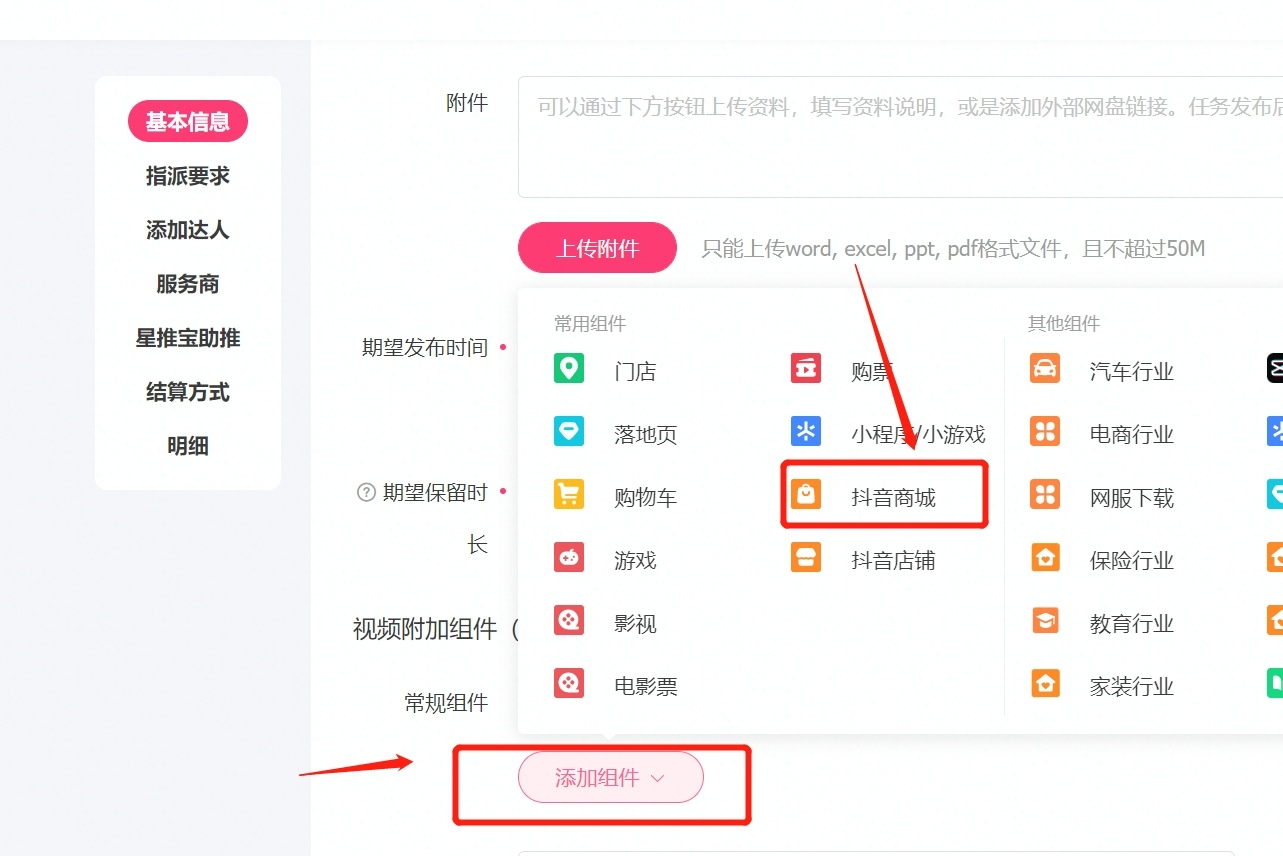
Task: Click the 期望发布时间 field label
Action: tap(425, 348)
